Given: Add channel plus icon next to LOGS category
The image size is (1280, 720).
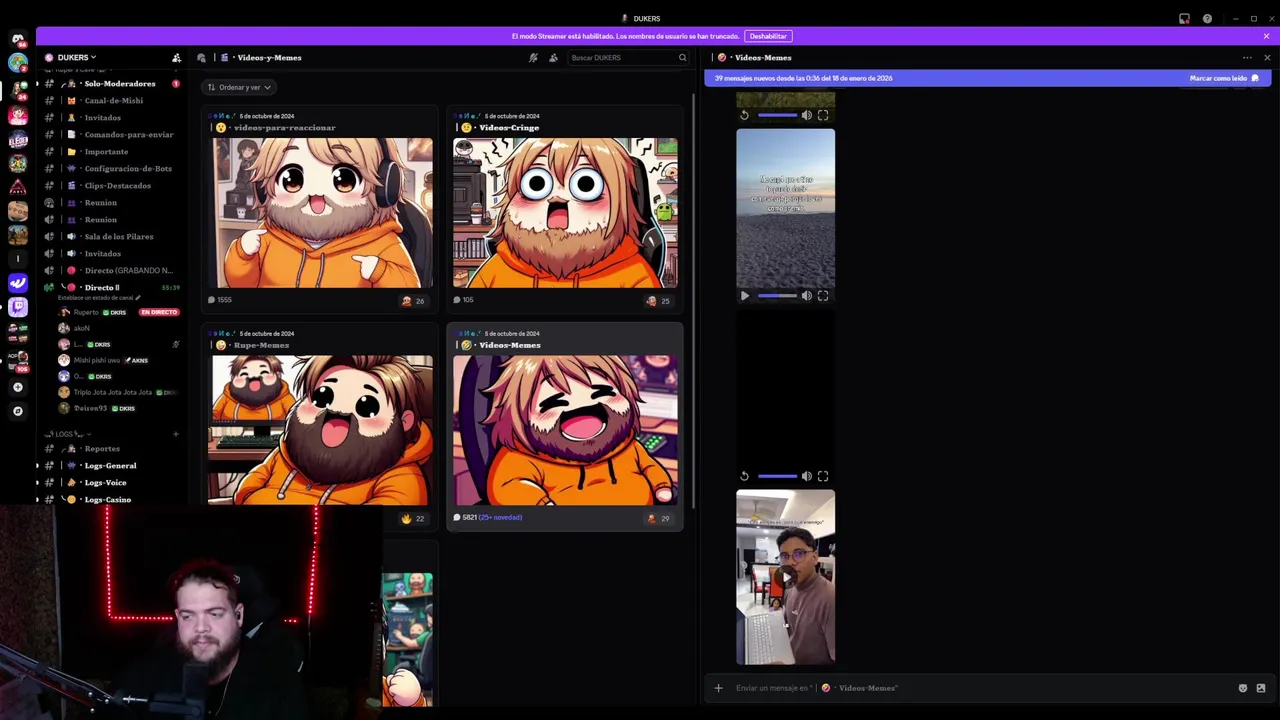Looking at the screenshot, I should tap(176, 434).
